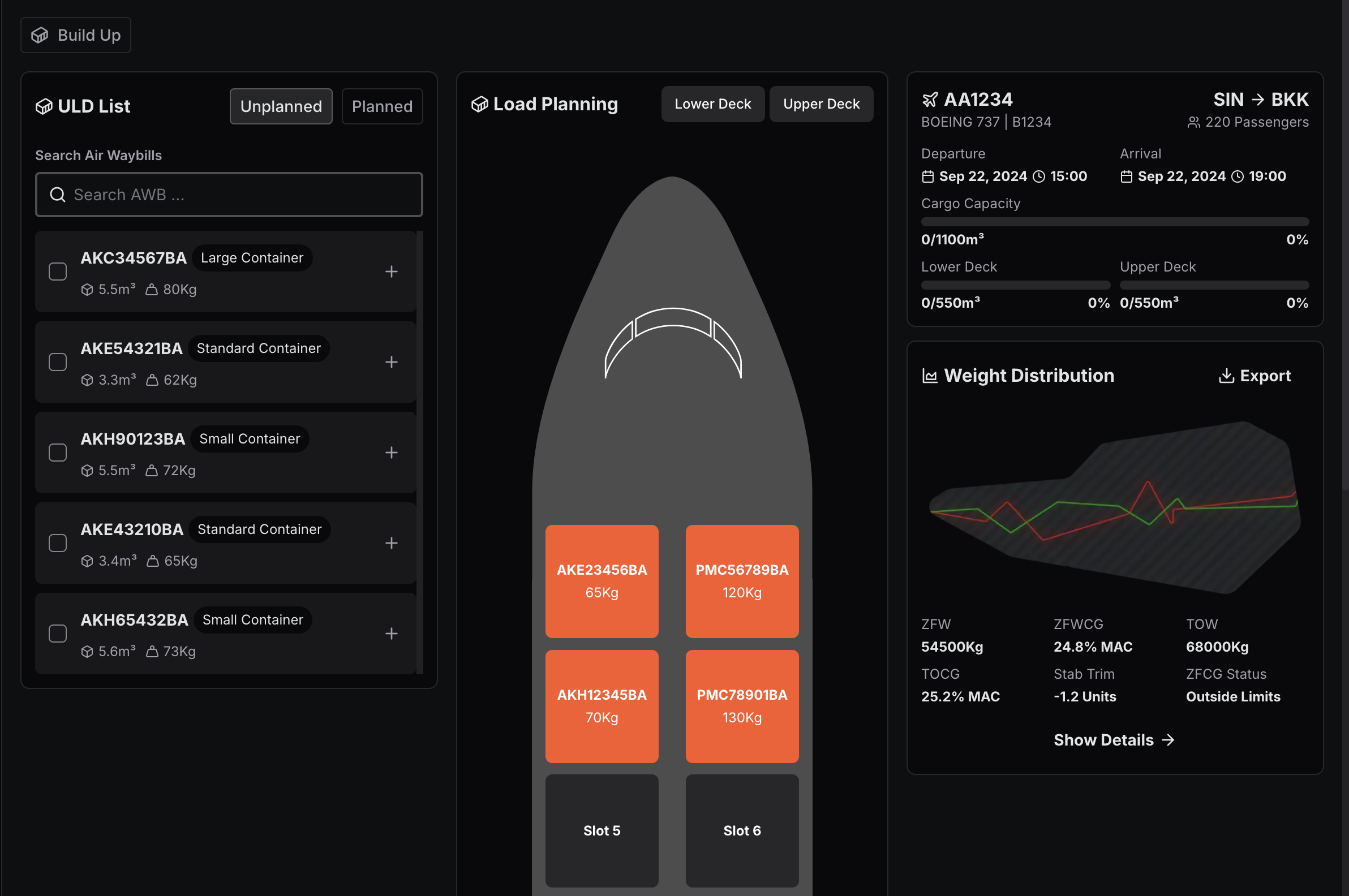
Task: Switch to Lower Deck view
Action: pos(712,104)
